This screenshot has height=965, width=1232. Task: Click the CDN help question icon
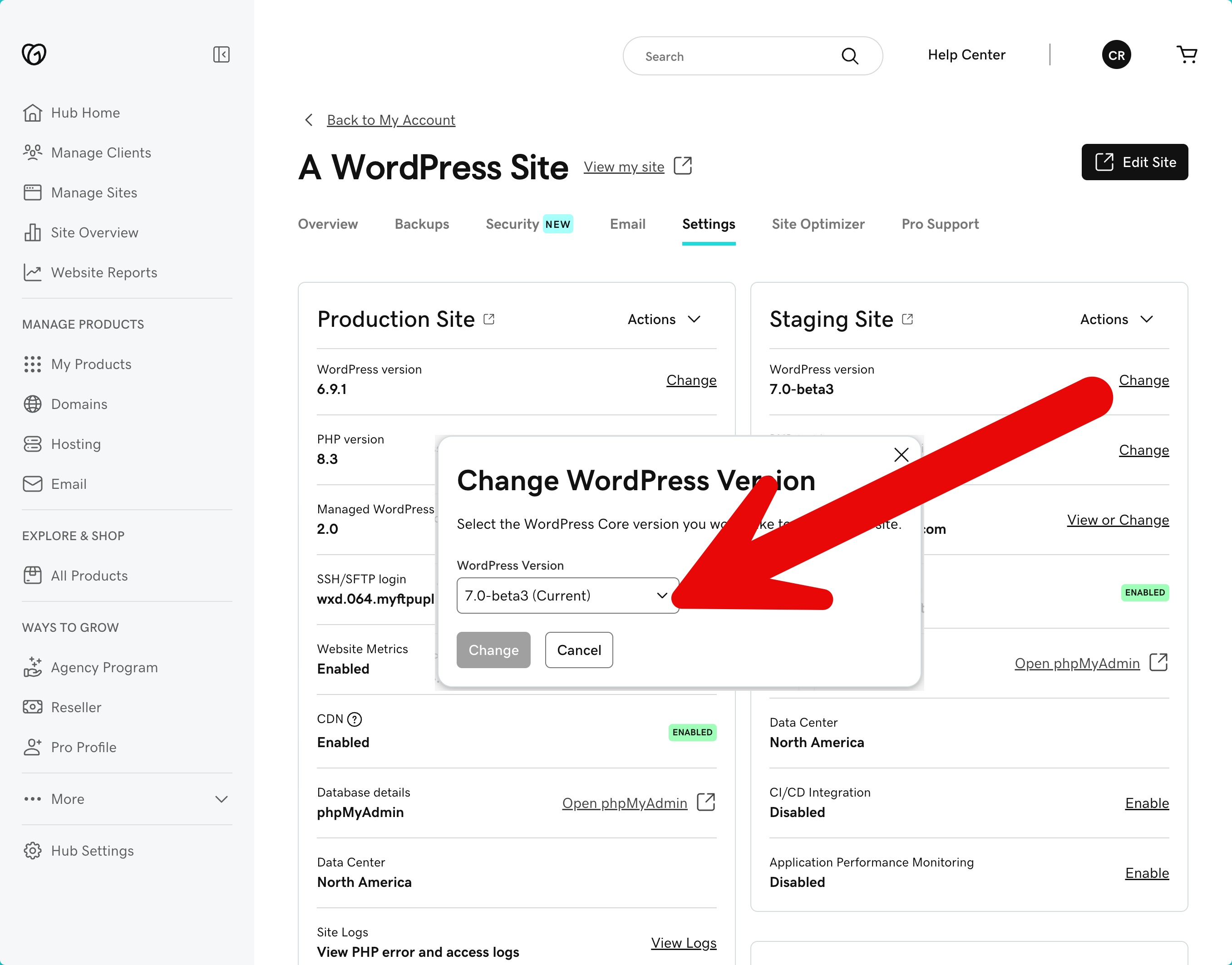(355, 719)
